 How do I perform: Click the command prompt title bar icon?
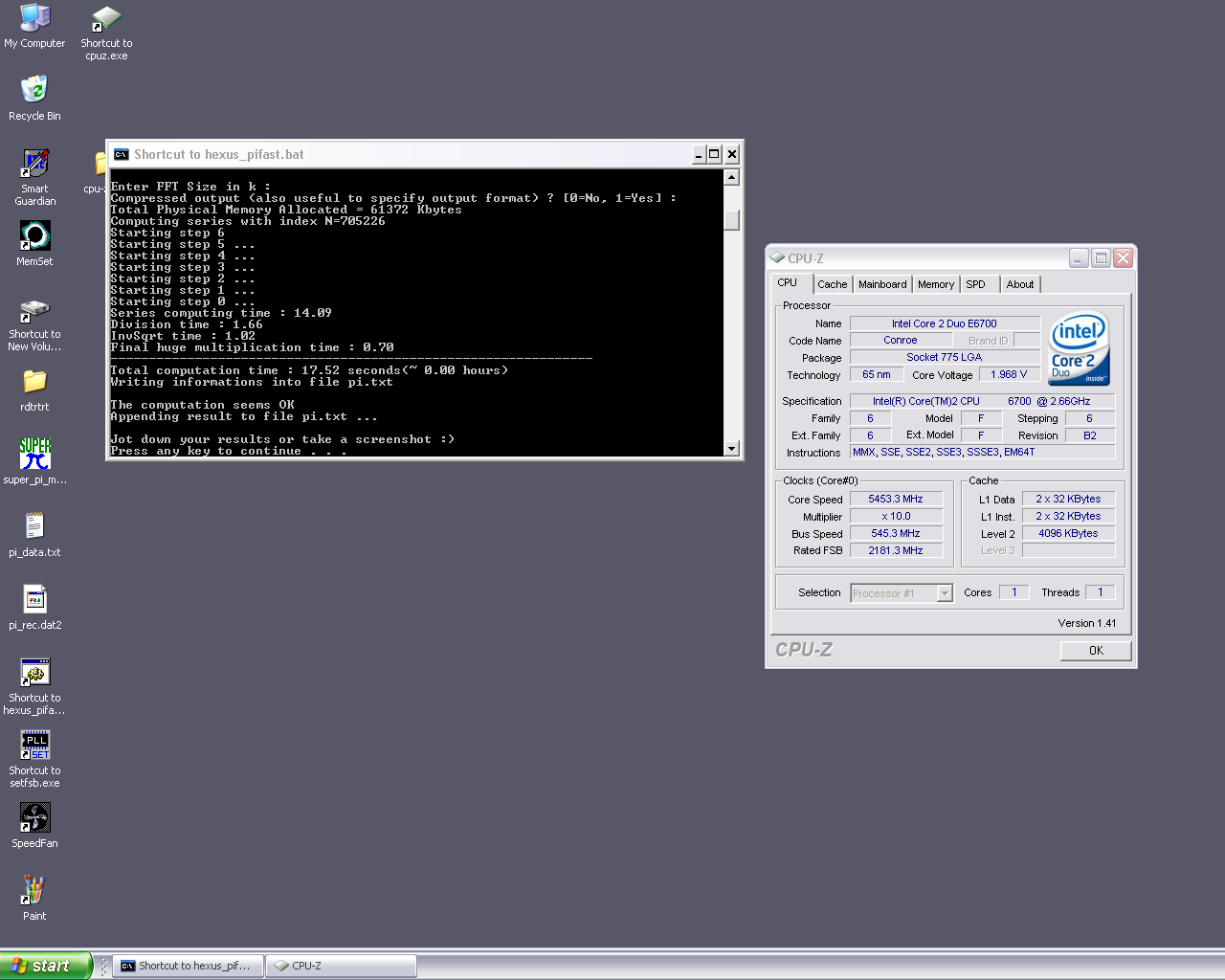[x=121, y=154]
